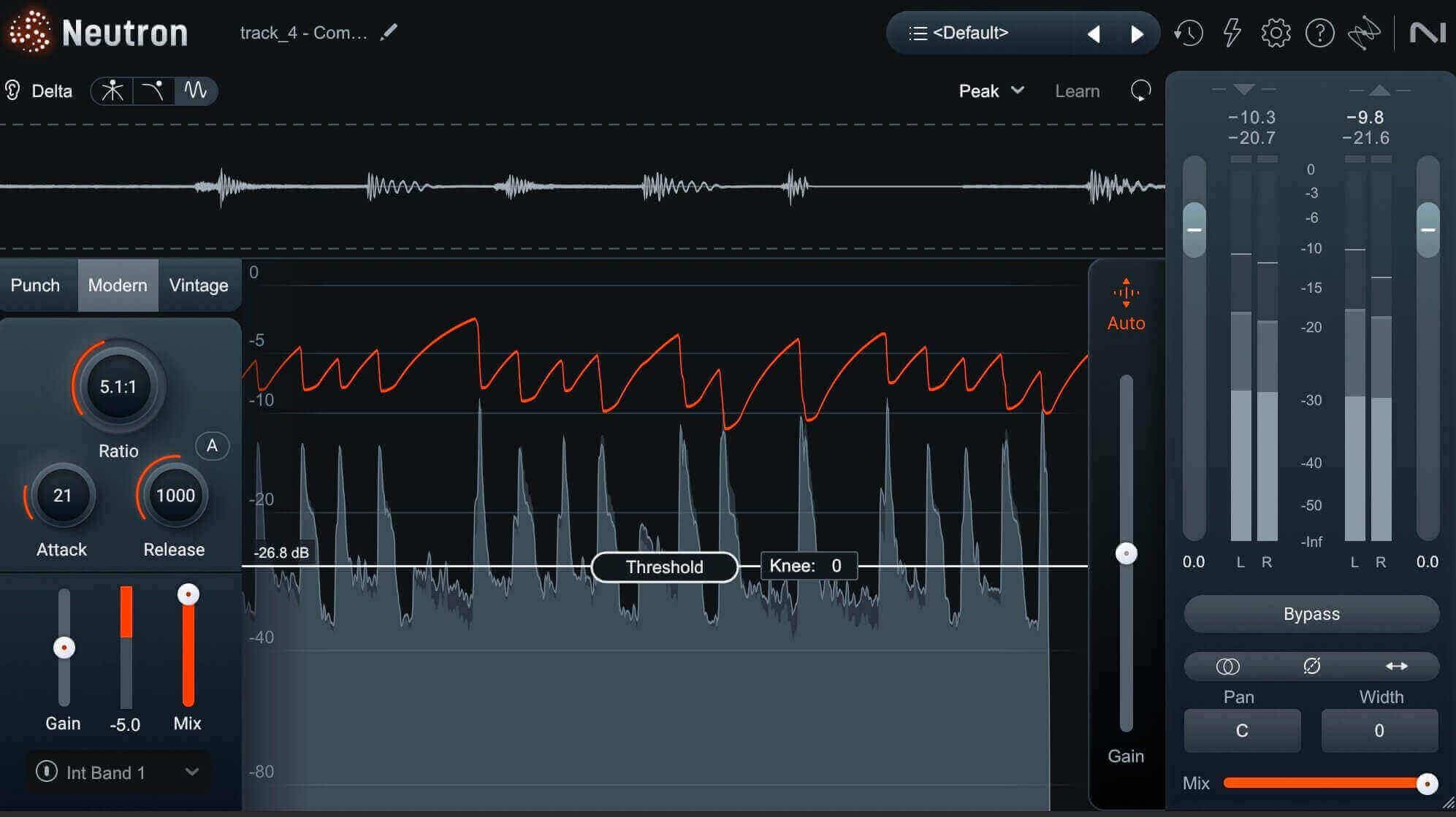Click the <Default> preset name
The height and width of the screenshot is (817, 1456).
coord(970,33)
